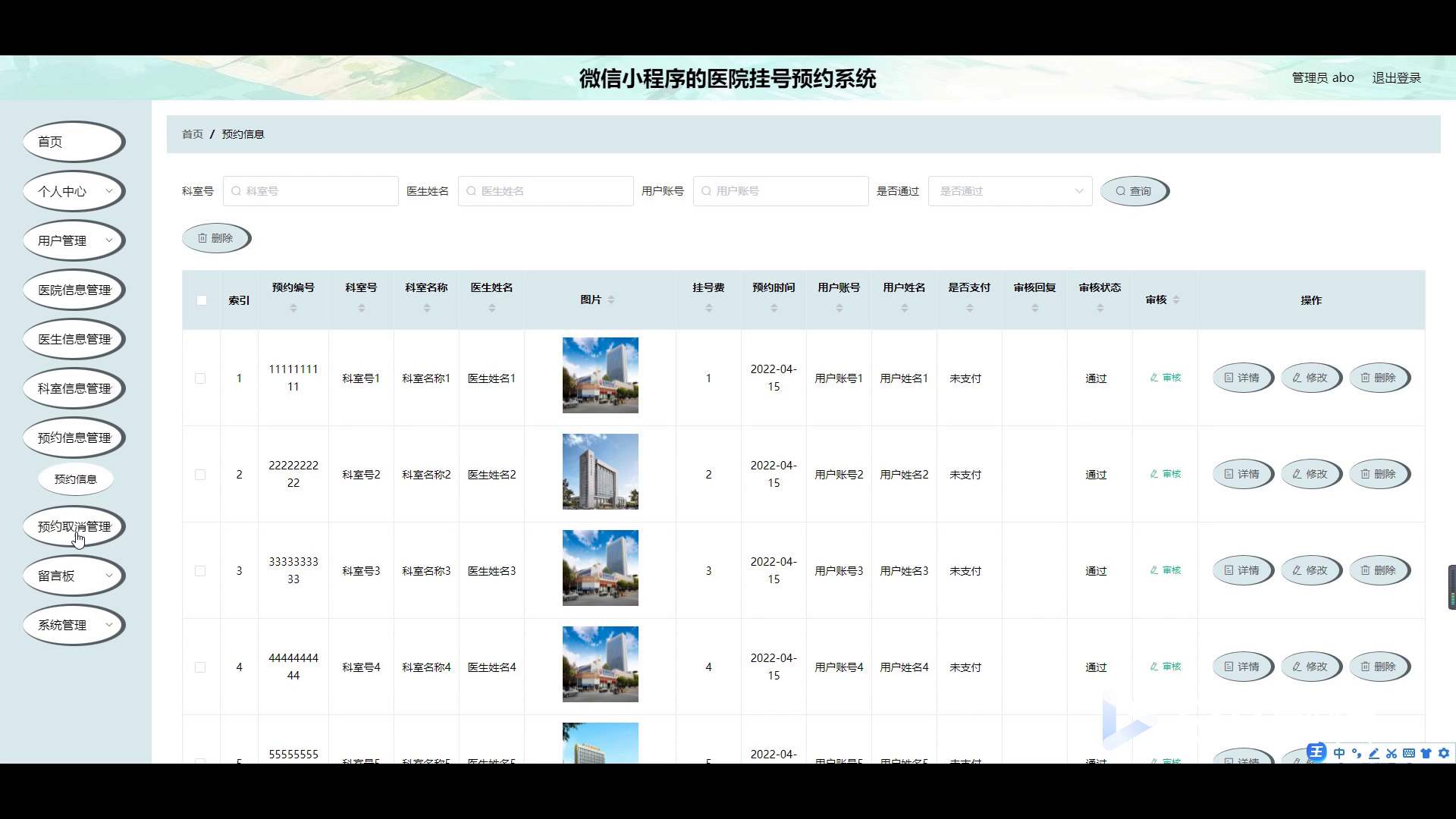
Task: Open the 是否通过 dropdown filter
Action: [x=1010, y=191]
